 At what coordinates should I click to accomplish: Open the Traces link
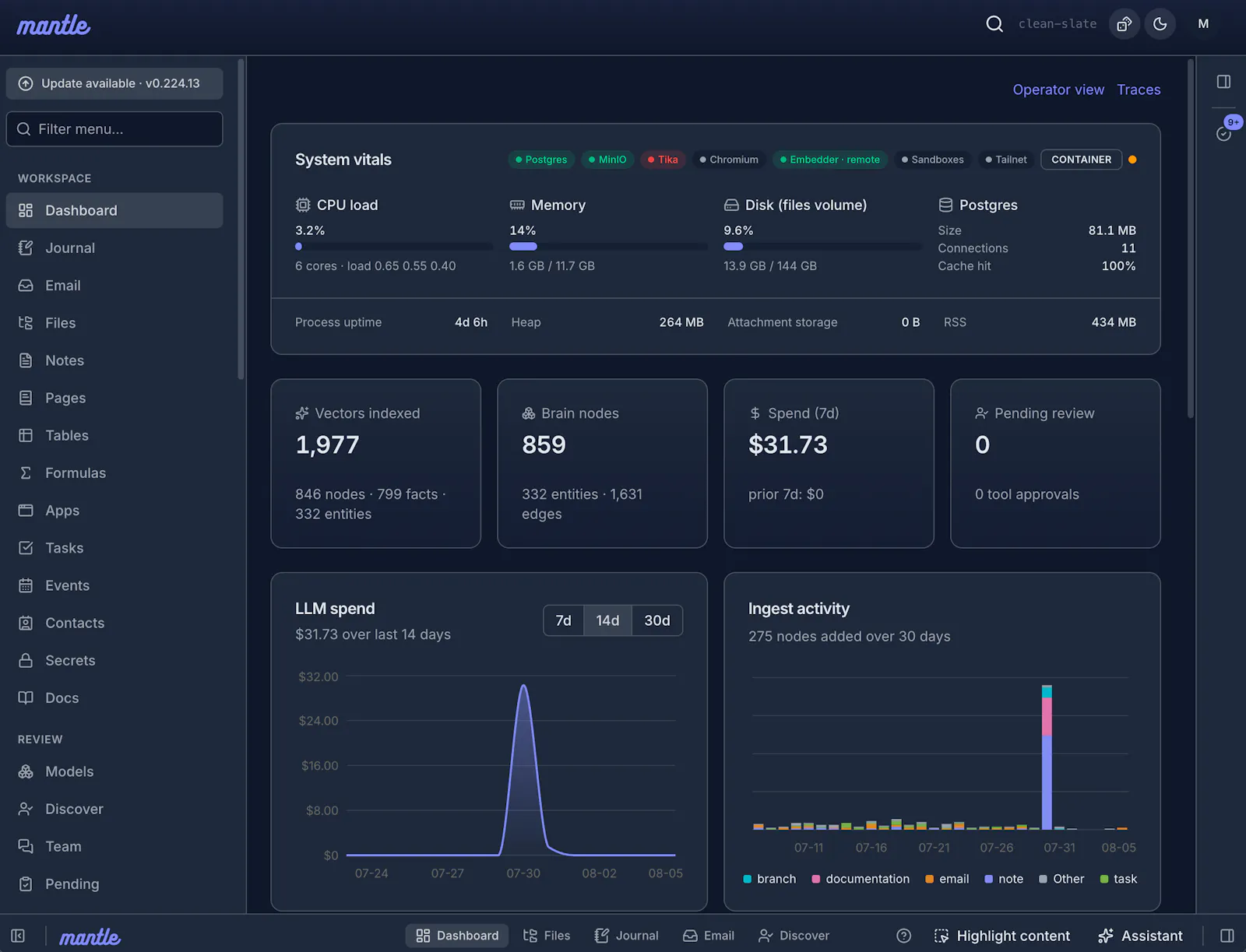tap(1139, 90)
